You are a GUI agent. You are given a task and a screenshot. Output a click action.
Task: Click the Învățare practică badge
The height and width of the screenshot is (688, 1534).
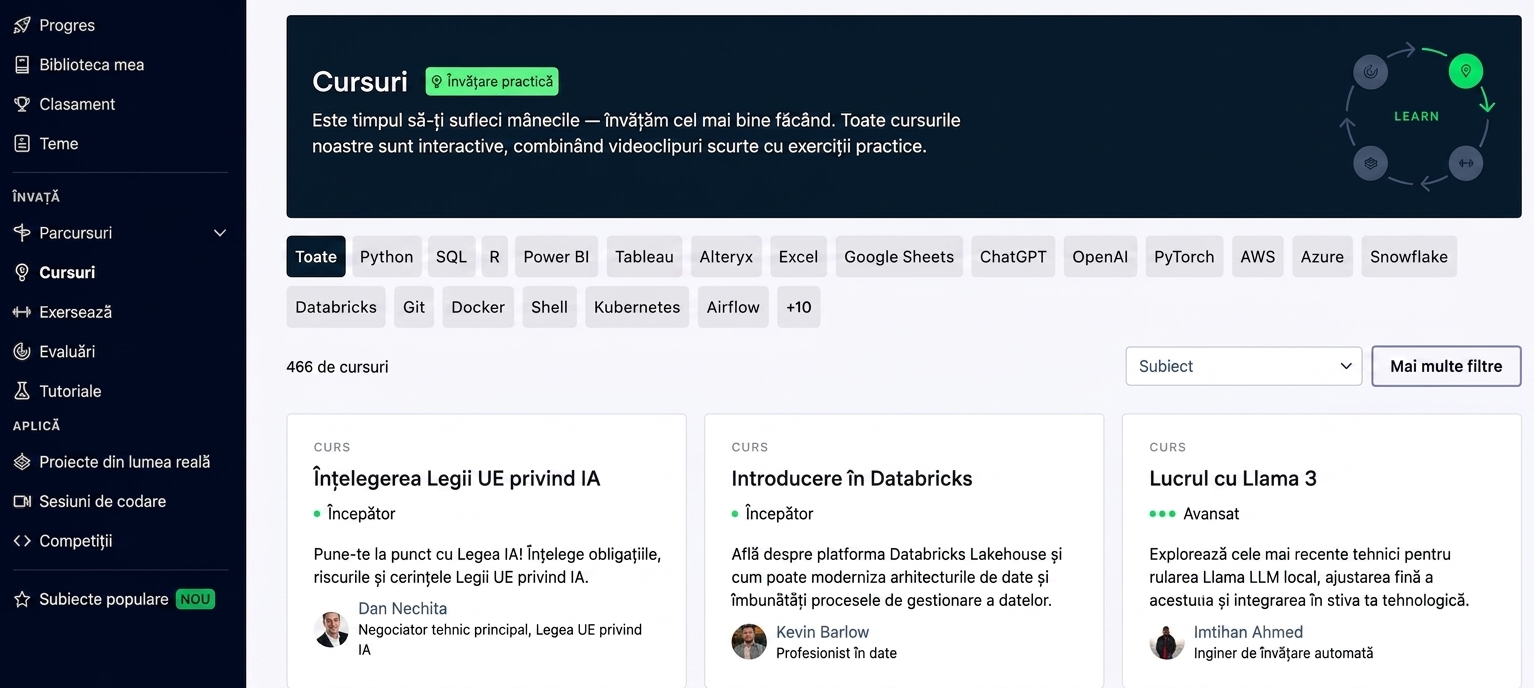tap(492, 81)
